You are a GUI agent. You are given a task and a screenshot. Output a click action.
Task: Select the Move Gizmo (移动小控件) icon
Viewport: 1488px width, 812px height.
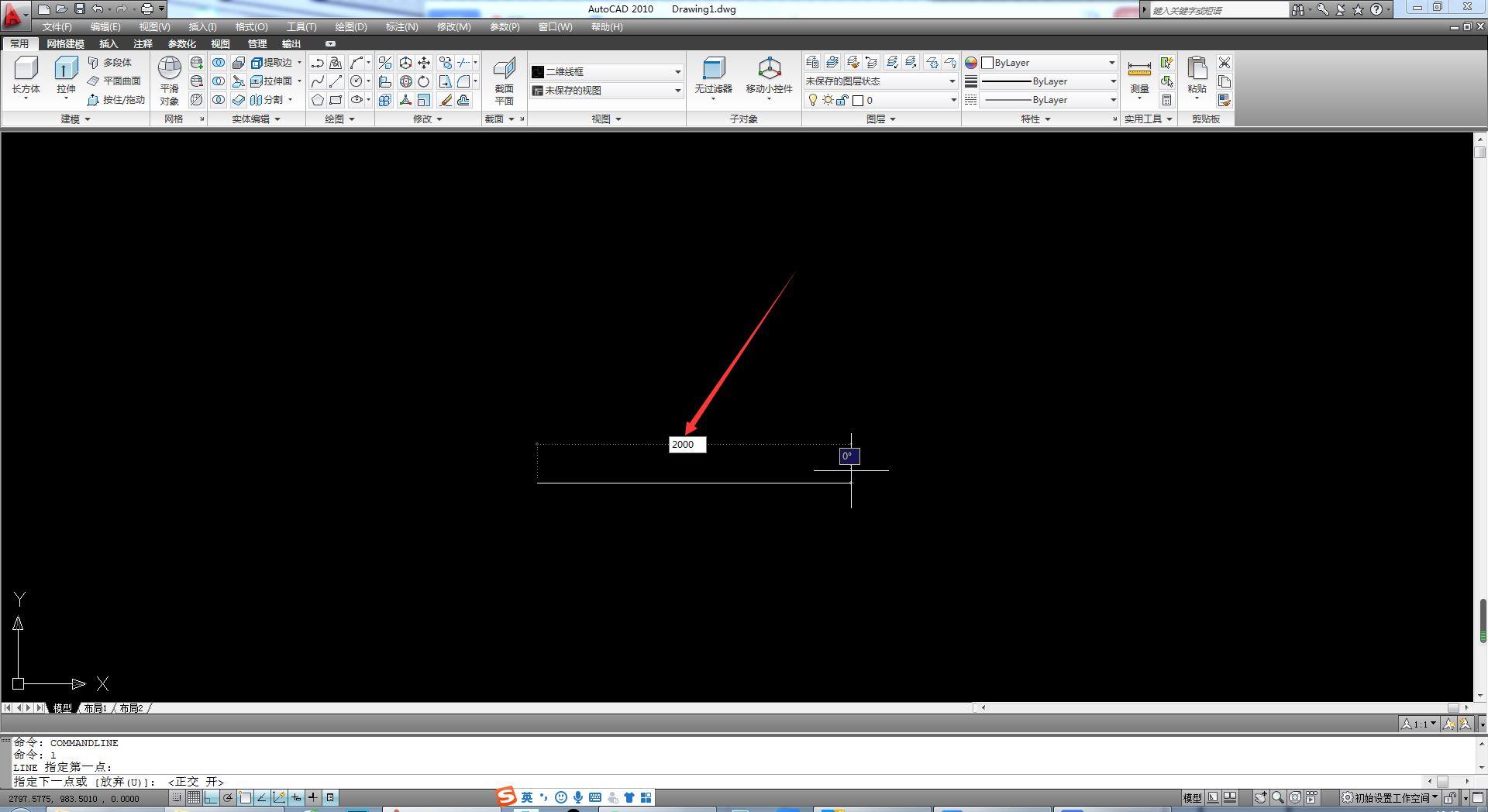tap(769, 76)
